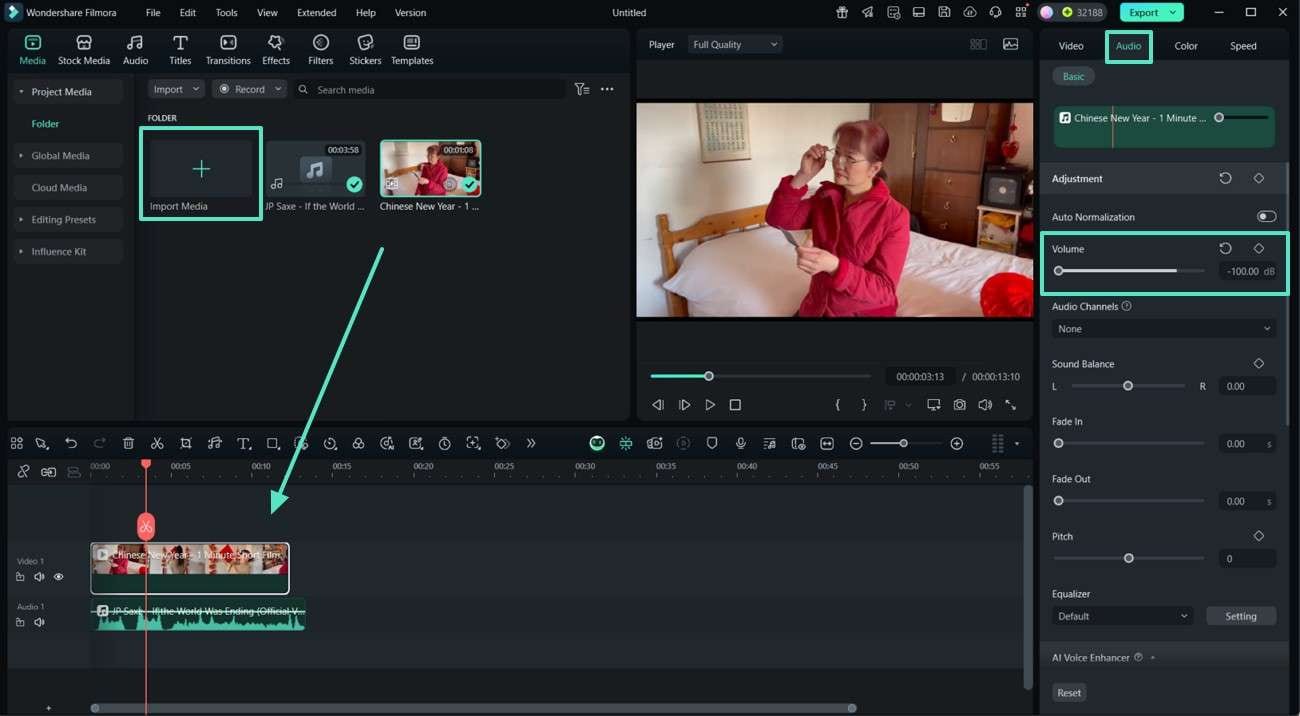Open the Effects tab
Image resolution: width=1300 pixels, height=716 pixels.
(276, 50)
